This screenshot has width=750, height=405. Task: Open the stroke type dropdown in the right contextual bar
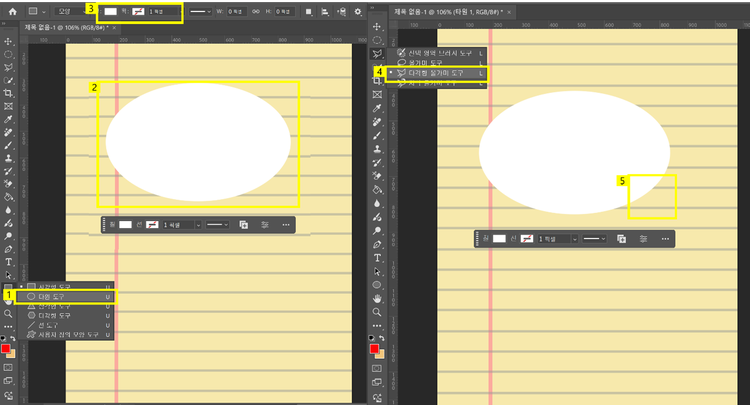(595, 239)
